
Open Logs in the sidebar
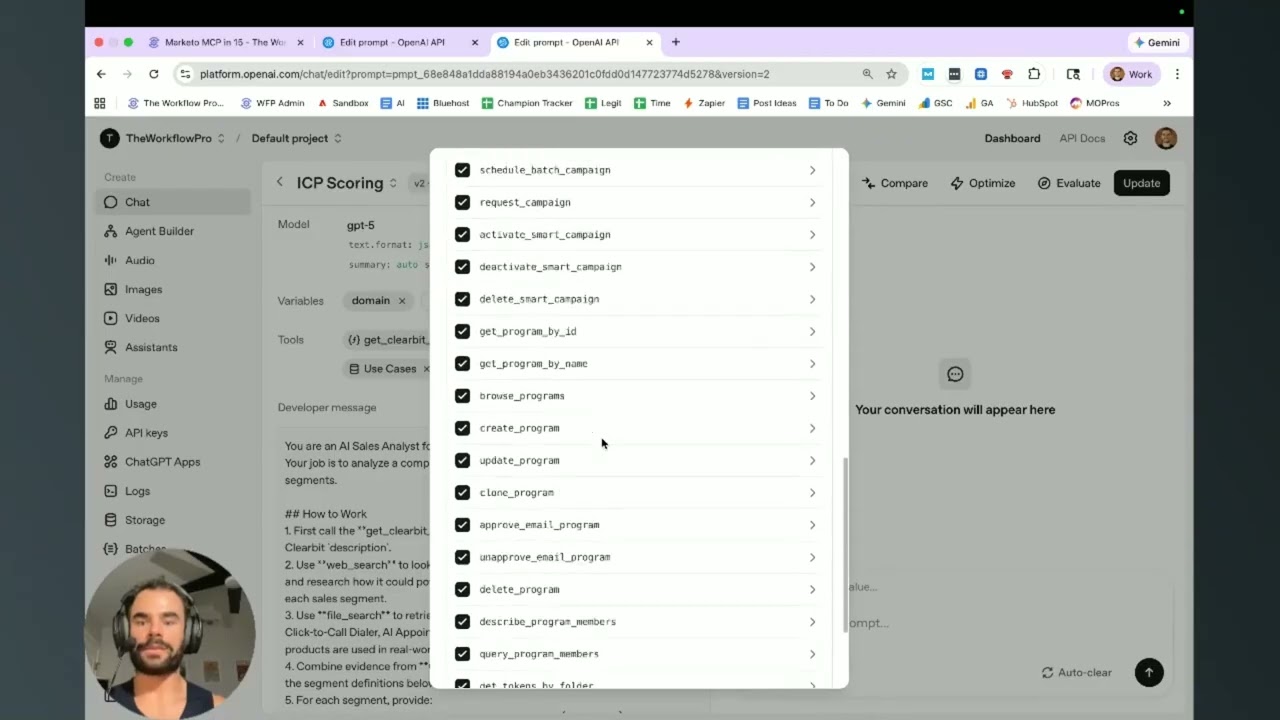click(x=174, y=491)
